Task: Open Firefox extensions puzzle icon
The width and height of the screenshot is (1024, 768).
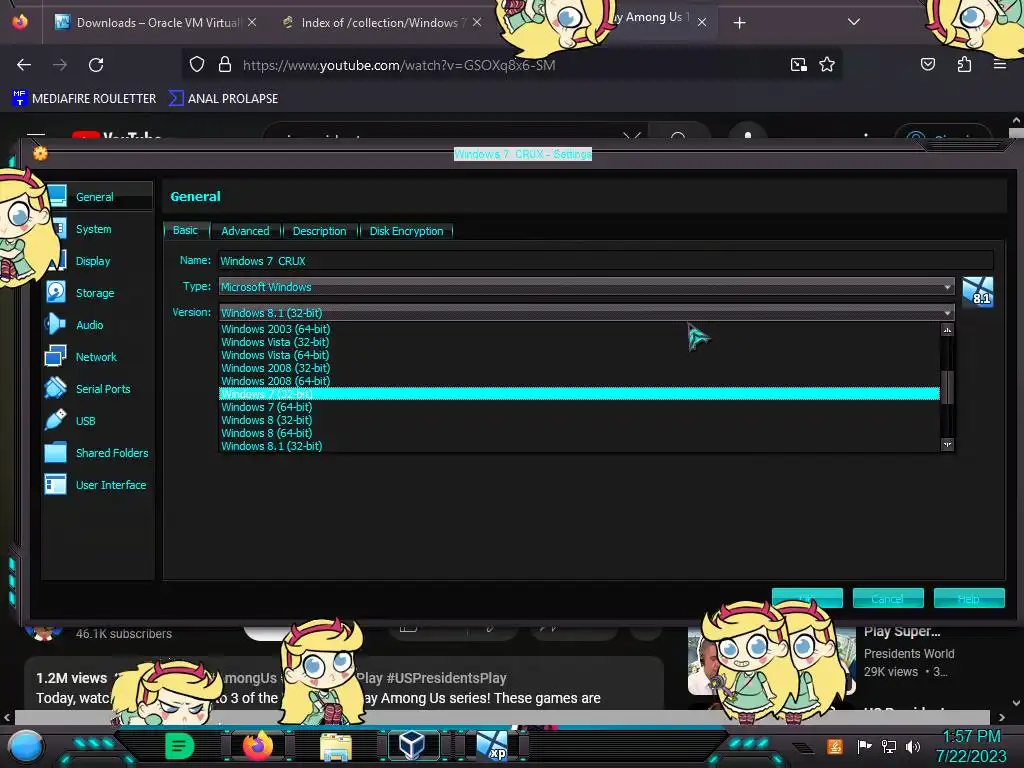Action: tap(964, 65)
